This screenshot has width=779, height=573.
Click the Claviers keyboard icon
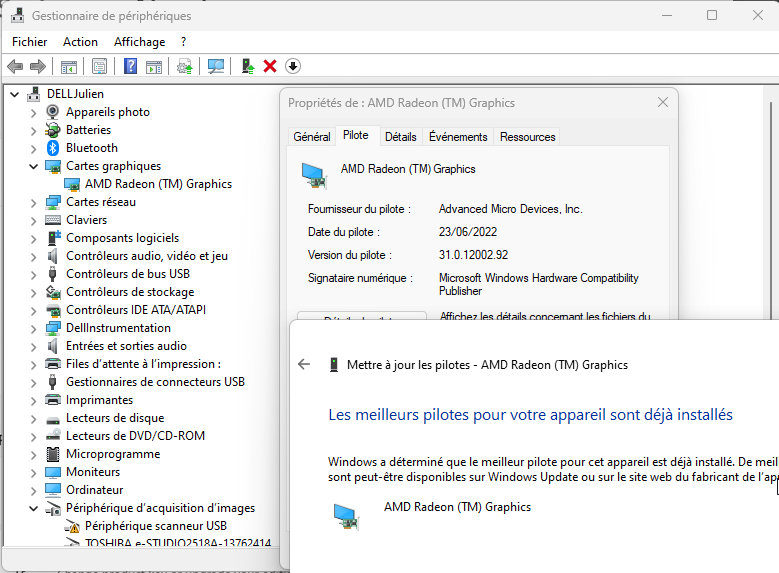click(53, 220)
